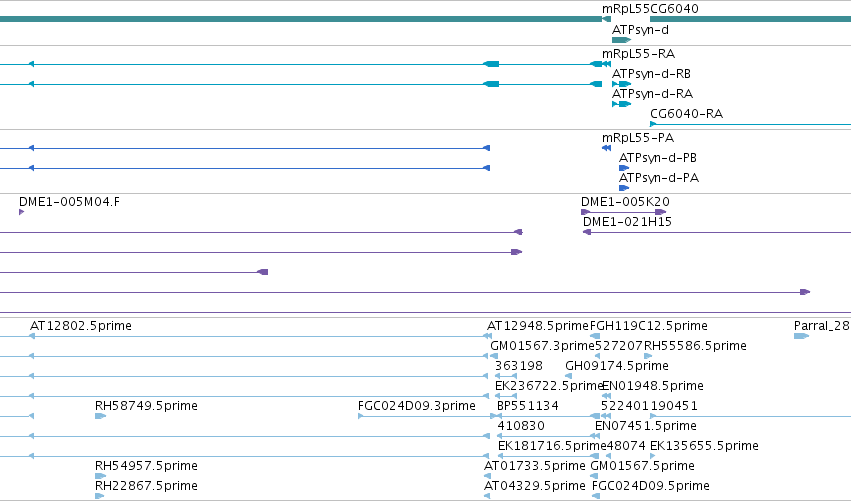
Task: Click EN01948.5prime EST label
Action: tap(653, 386)
